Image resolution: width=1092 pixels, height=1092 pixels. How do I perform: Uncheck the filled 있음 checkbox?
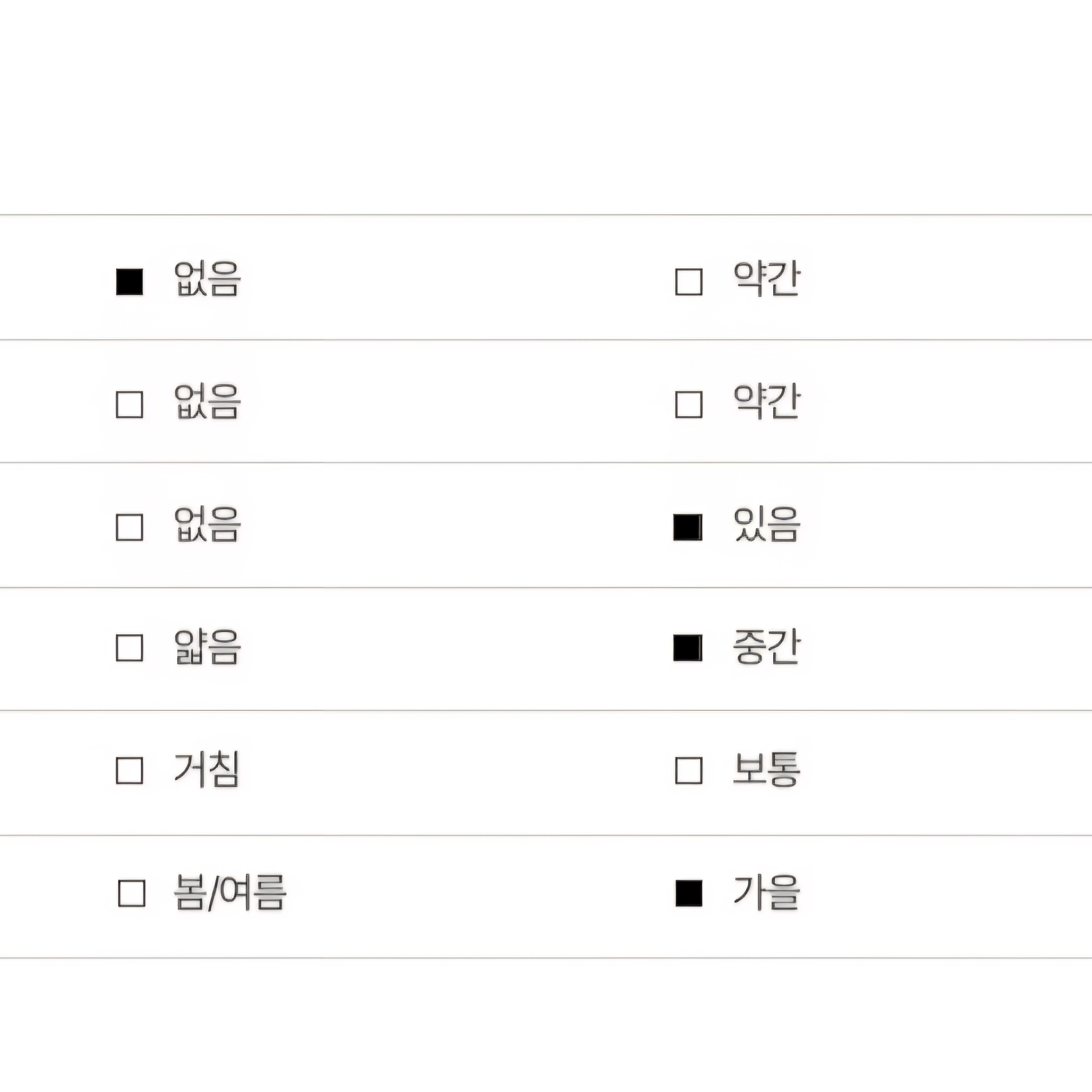coord(688,527)
